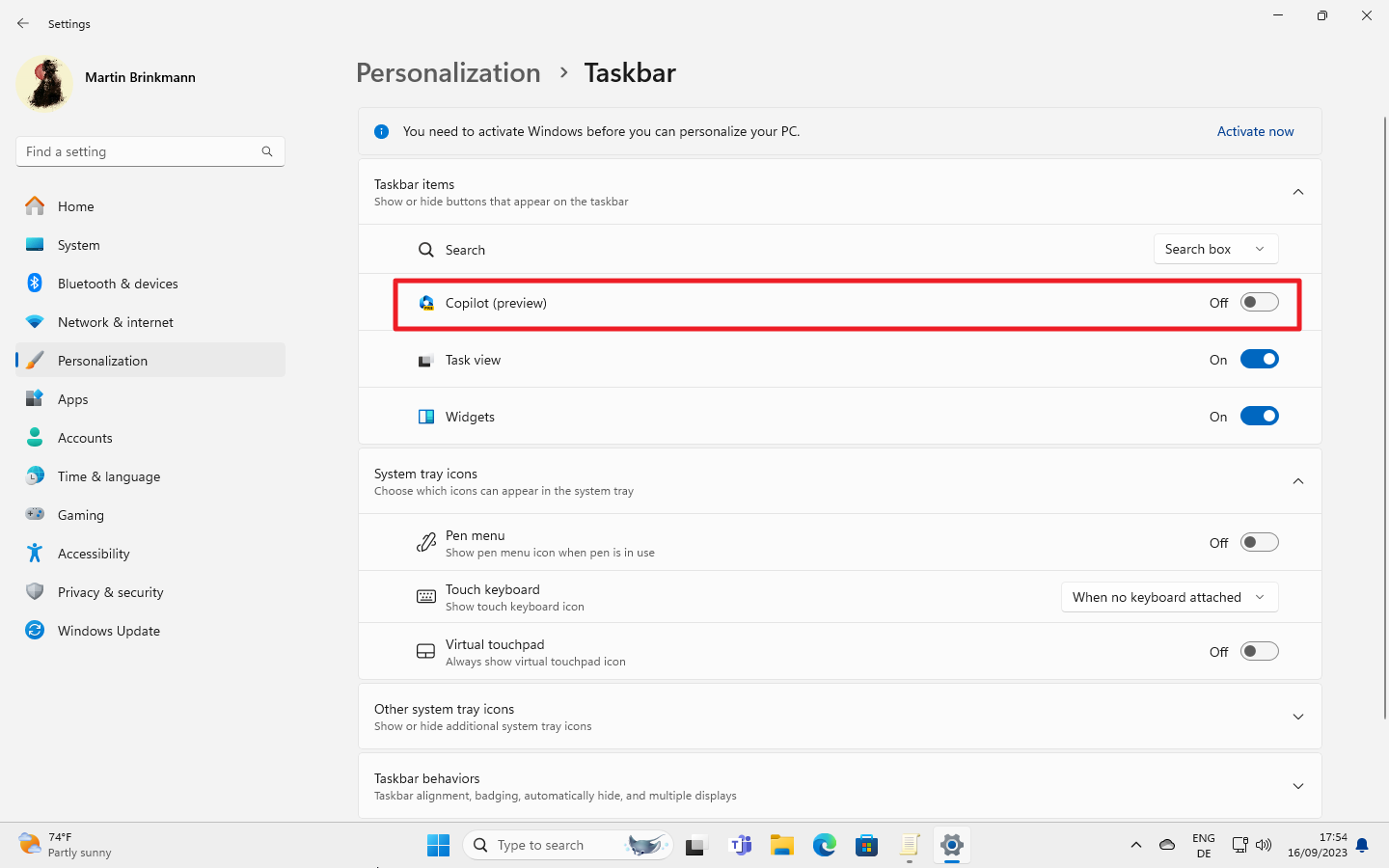Open Windows Start button on taskbar
The width and height of the screenshot is (1389, 868).
pyautogui.click(x=438, y=846)
